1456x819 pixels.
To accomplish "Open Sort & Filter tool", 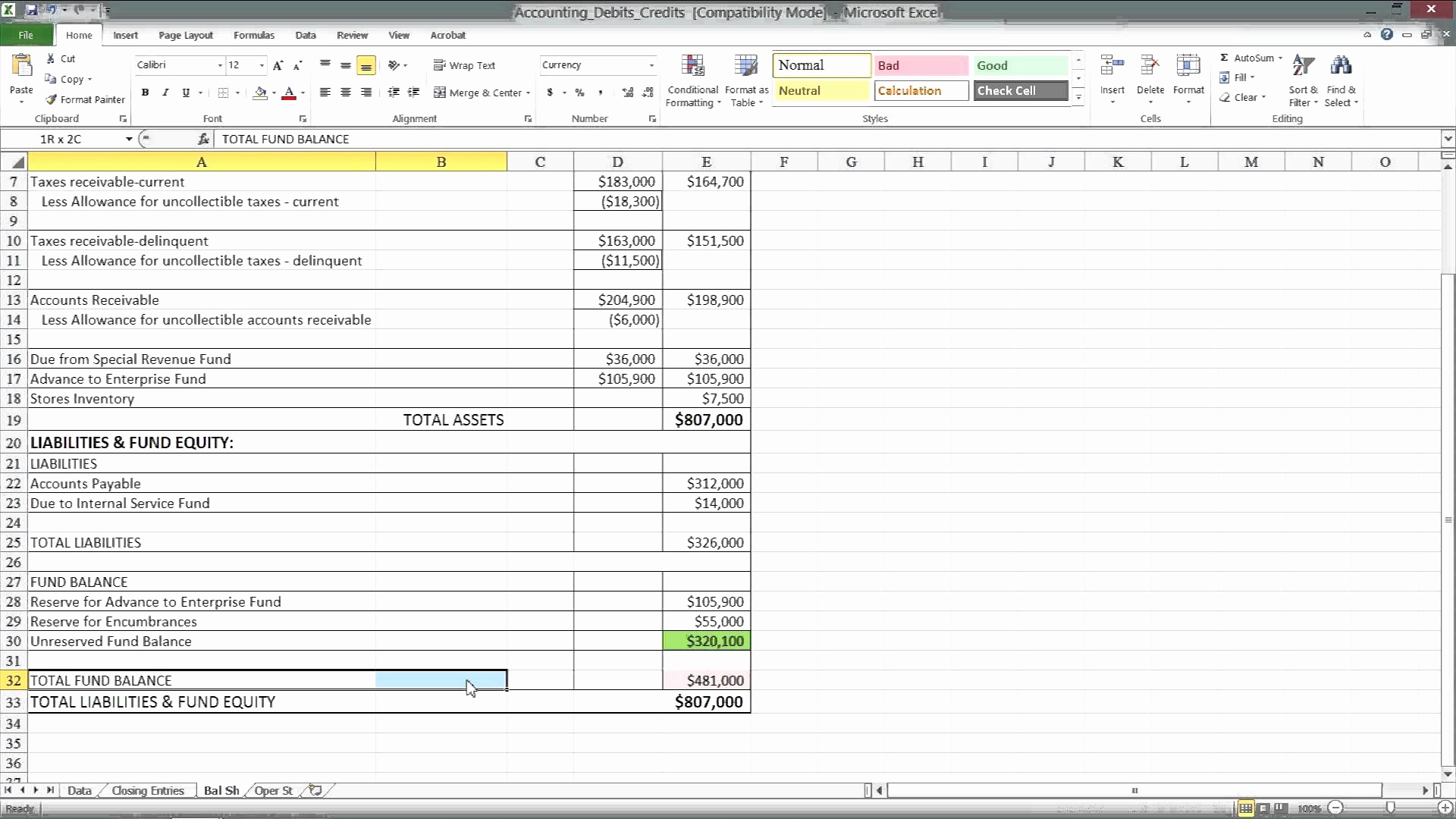I will [1303, 67].
